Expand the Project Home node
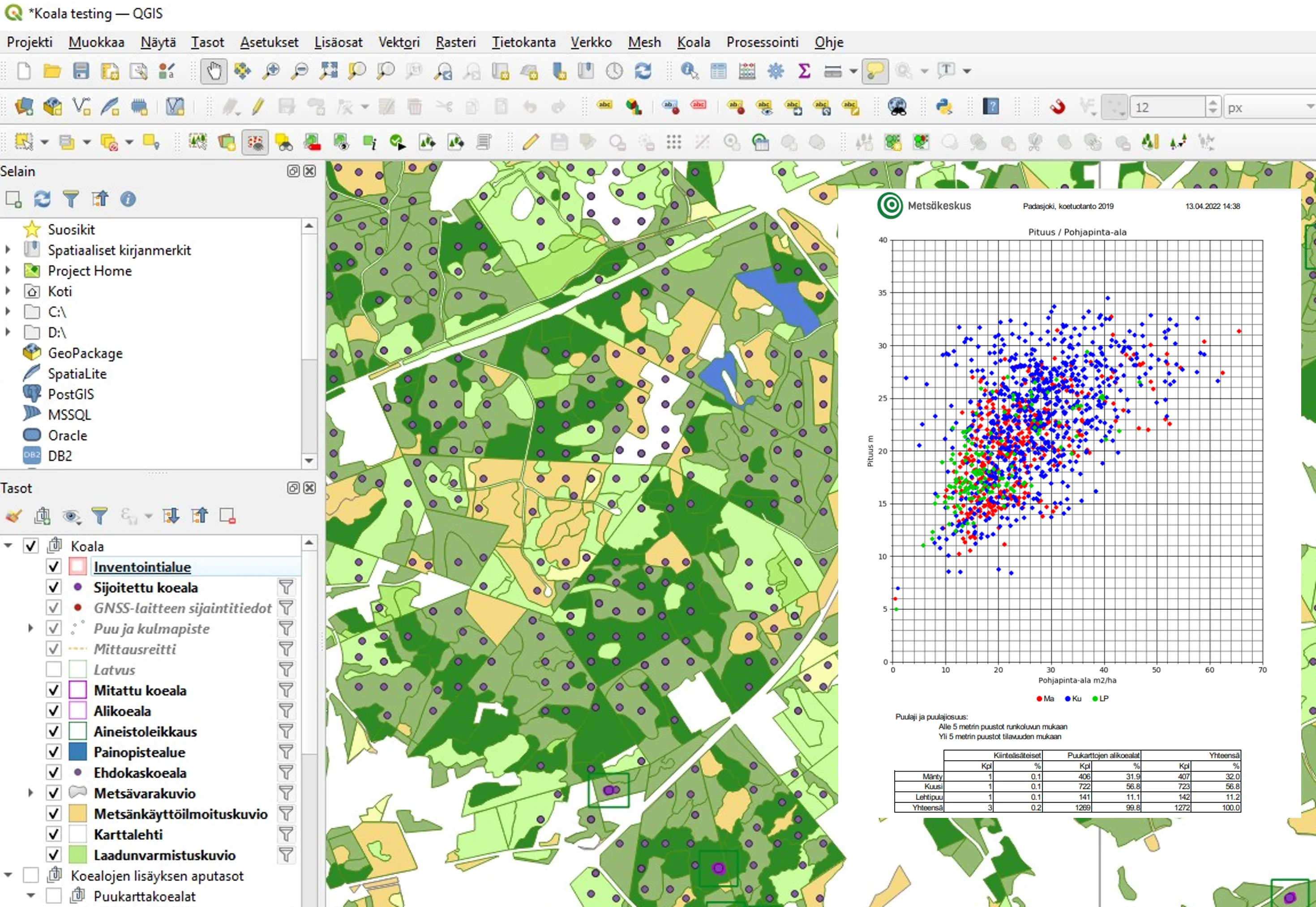 point(8,270)
